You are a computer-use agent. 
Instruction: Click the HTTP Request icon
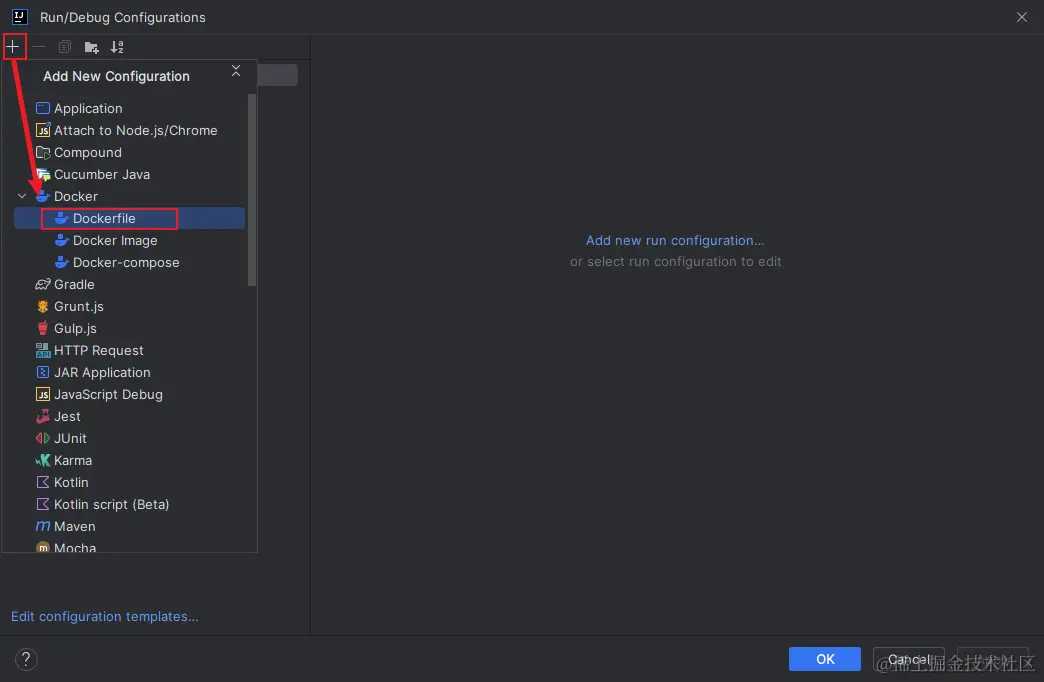(x=43, y=350)
